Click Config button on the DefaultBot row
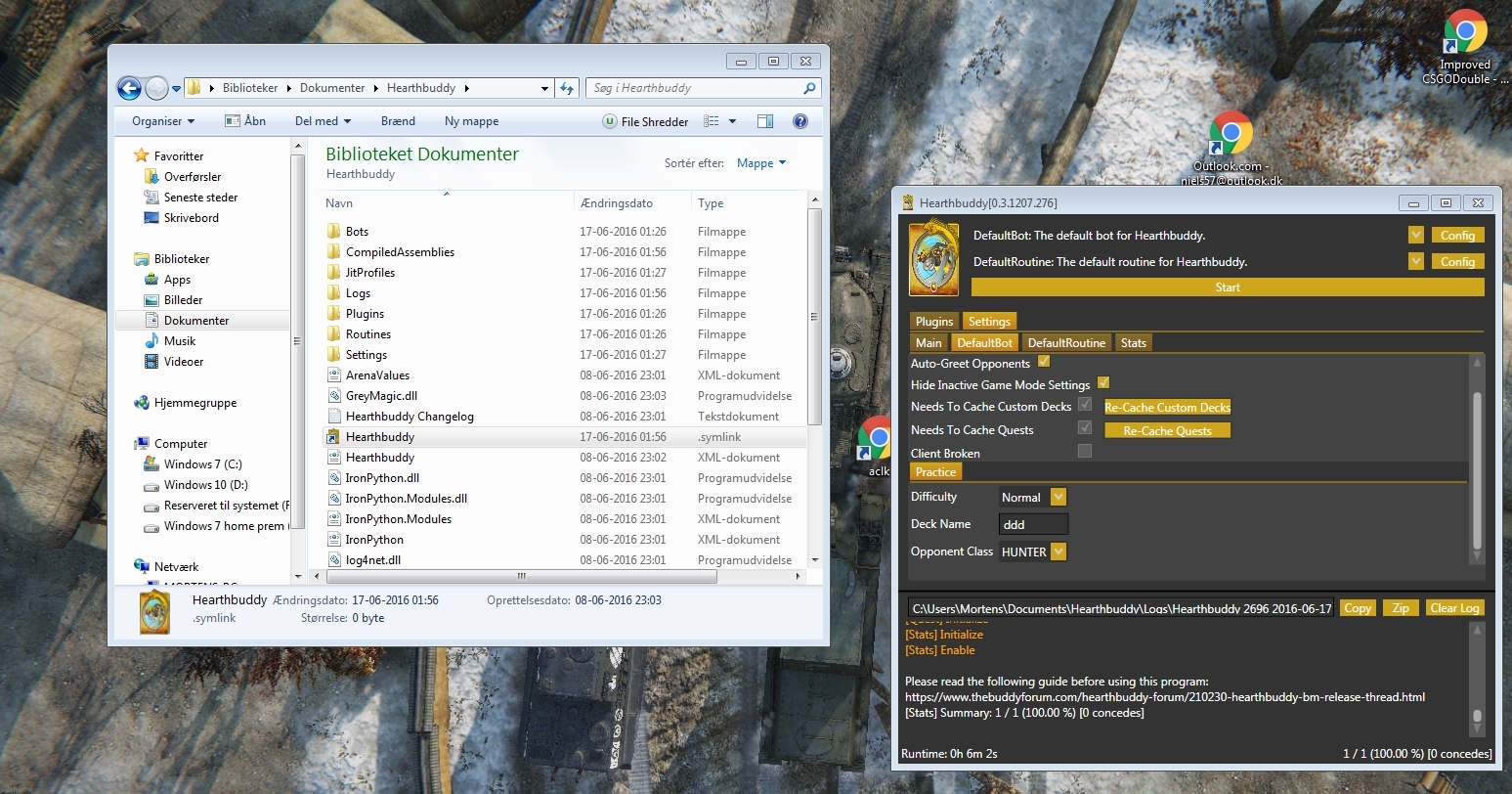 coord(1457,235)
